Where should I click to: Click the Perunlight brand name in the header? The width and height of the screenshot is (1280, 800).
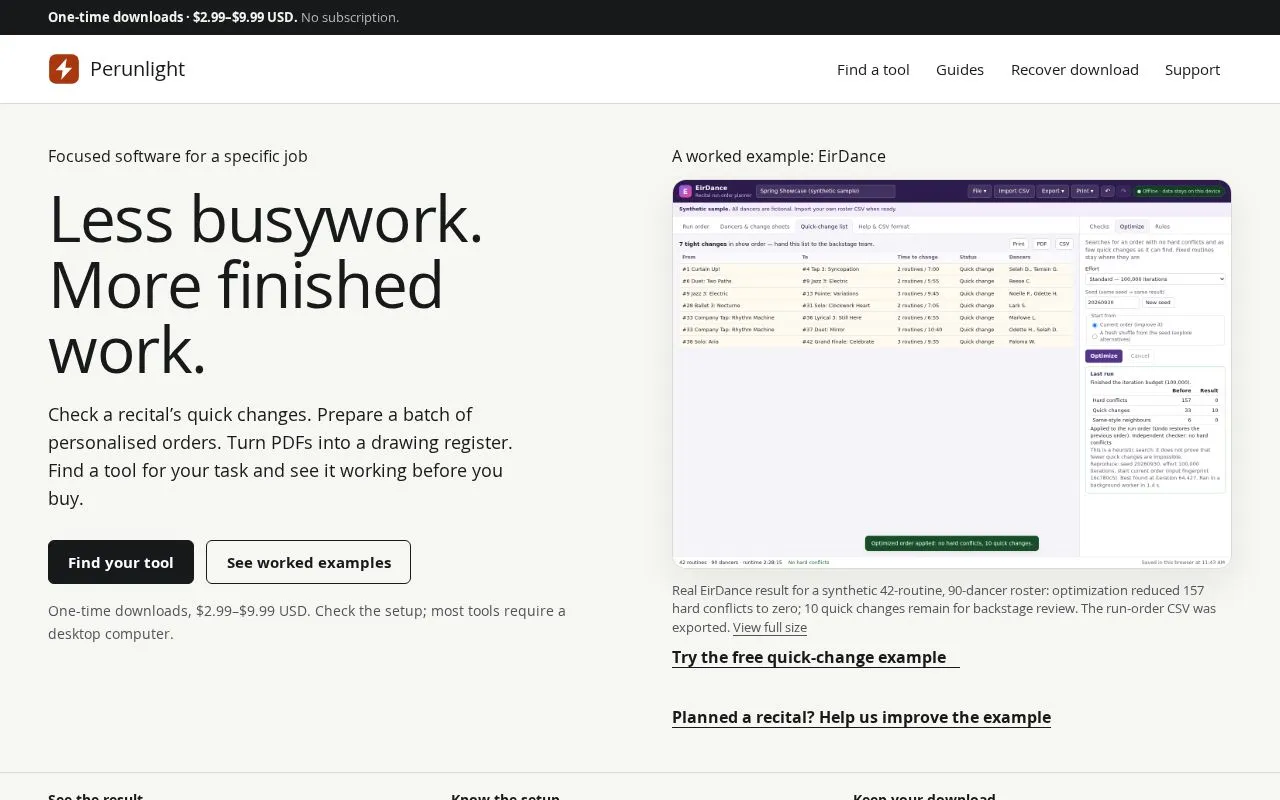137,69
